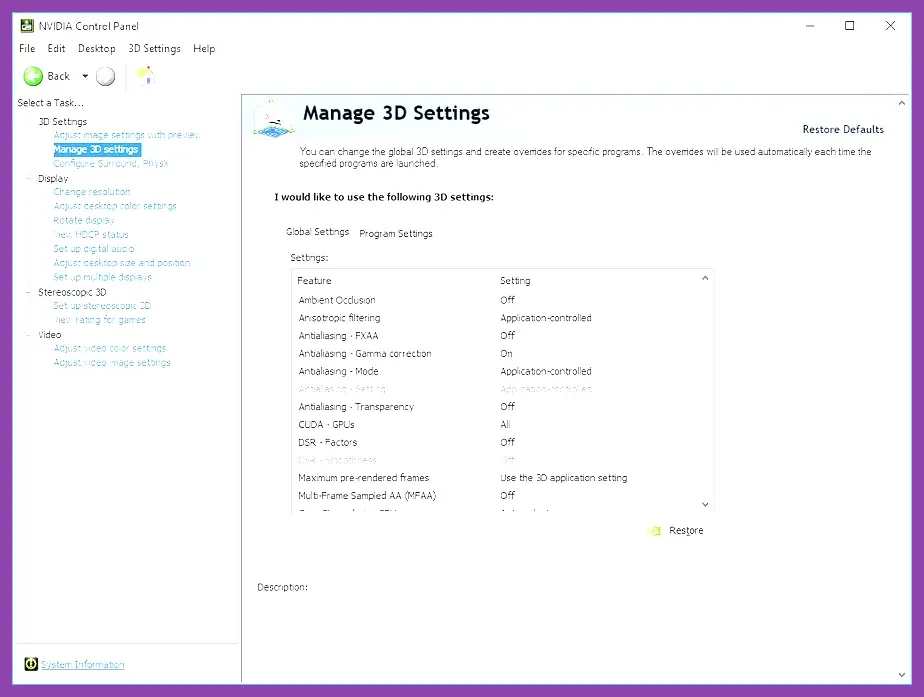Select Configure Surround, PhysX
The image size is (924, 697).
(x=111, y=163)
